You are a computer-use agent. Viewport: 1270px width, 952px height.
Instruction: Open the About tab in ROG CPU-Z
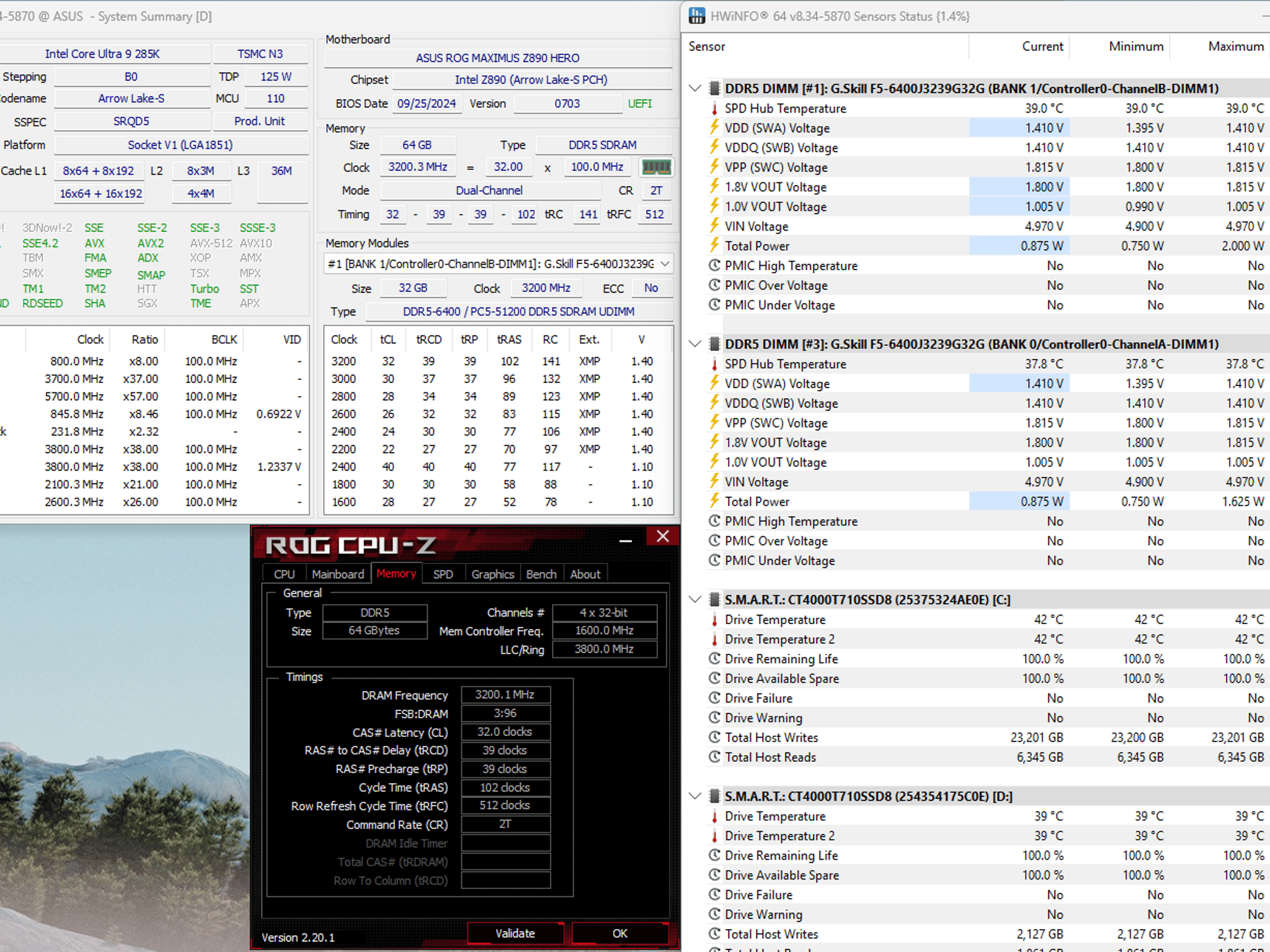coord(585,575)
